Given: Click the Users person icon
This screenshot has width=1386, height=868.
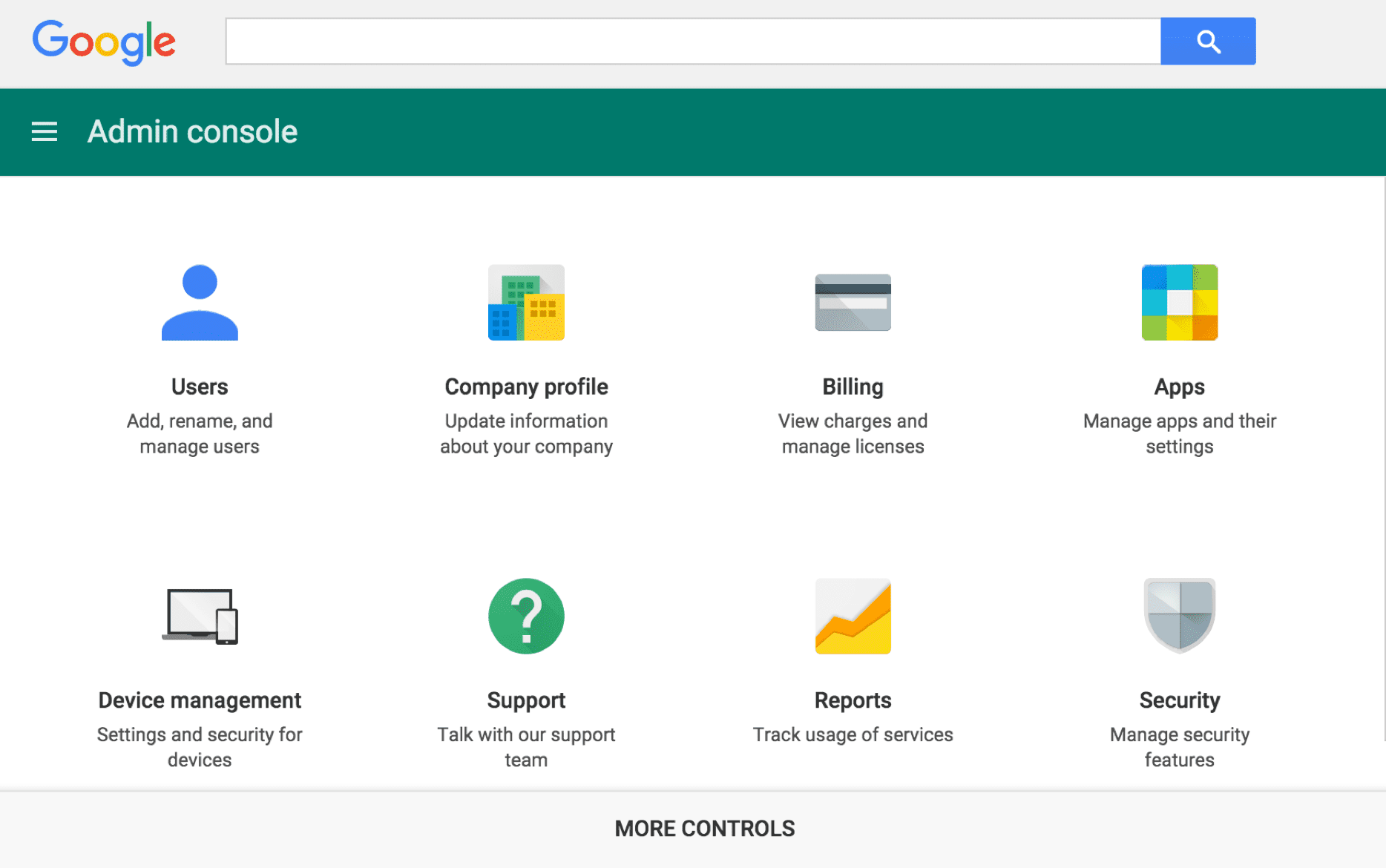Looking at the screenshot, I should [x=200, y=303].
